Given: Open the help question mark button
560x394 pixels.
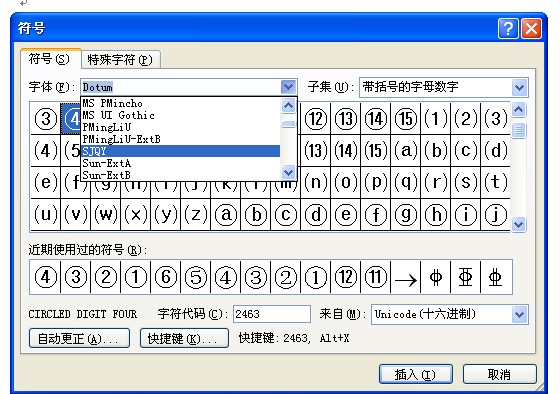Looking at the screenshot, I should [x=508, y=28].
